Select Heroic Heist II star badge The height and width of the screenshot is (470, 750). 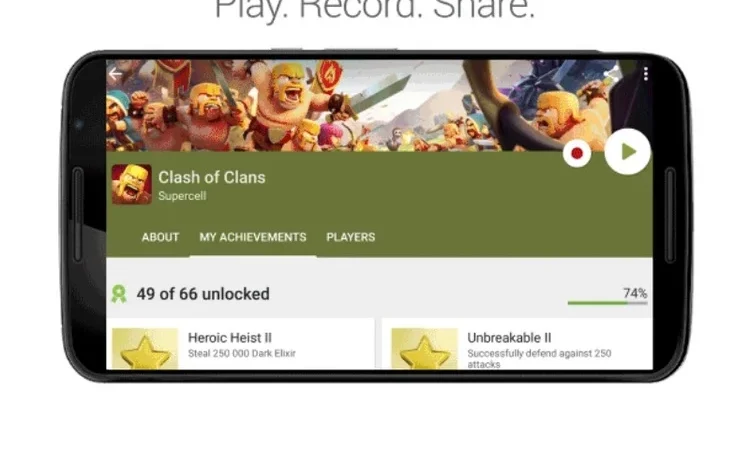(x=145, y=349)
